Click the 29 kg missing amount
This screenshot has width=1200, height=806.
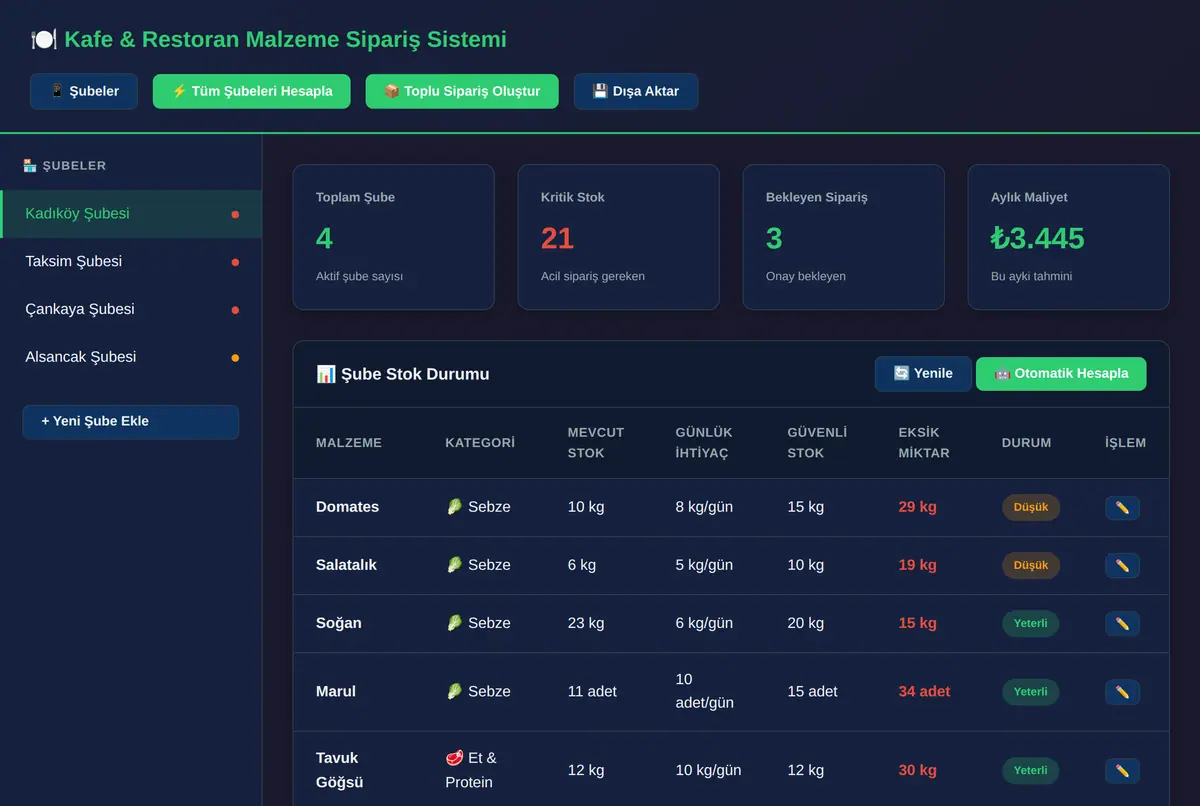tap(918, 507)
